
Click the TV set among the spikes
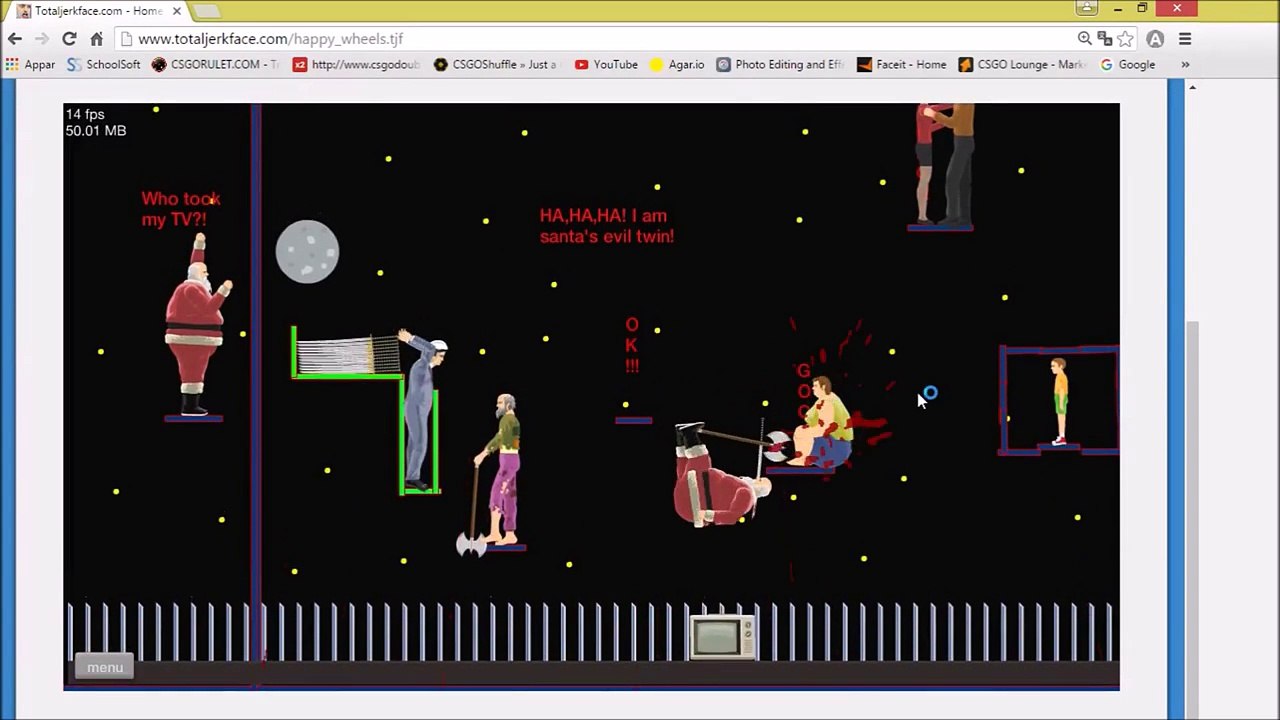coord(722,636)
